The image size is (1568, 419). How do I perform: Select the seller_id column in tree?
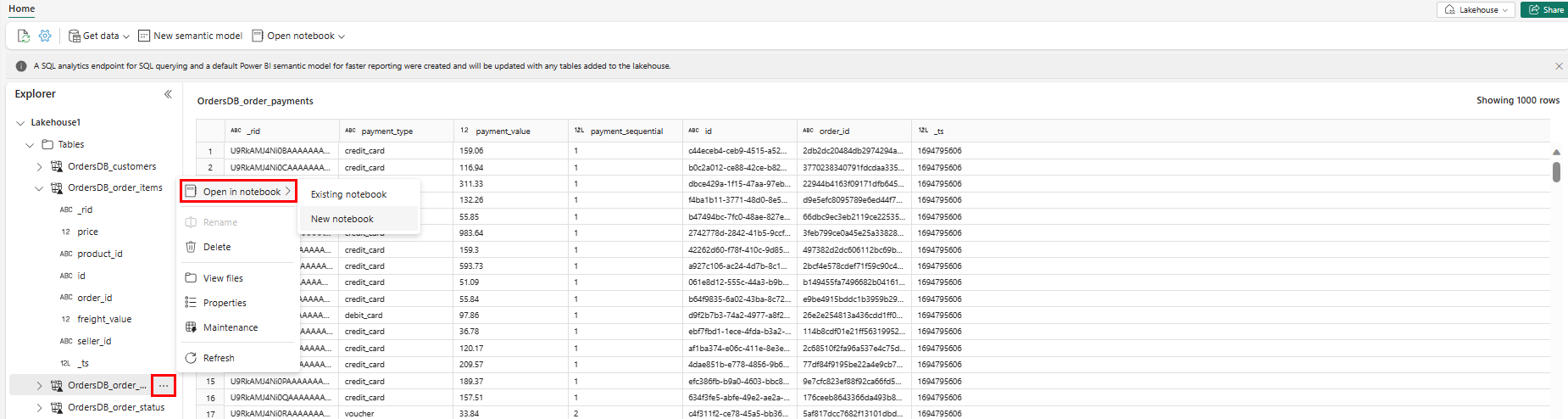[x=94, y=341]
